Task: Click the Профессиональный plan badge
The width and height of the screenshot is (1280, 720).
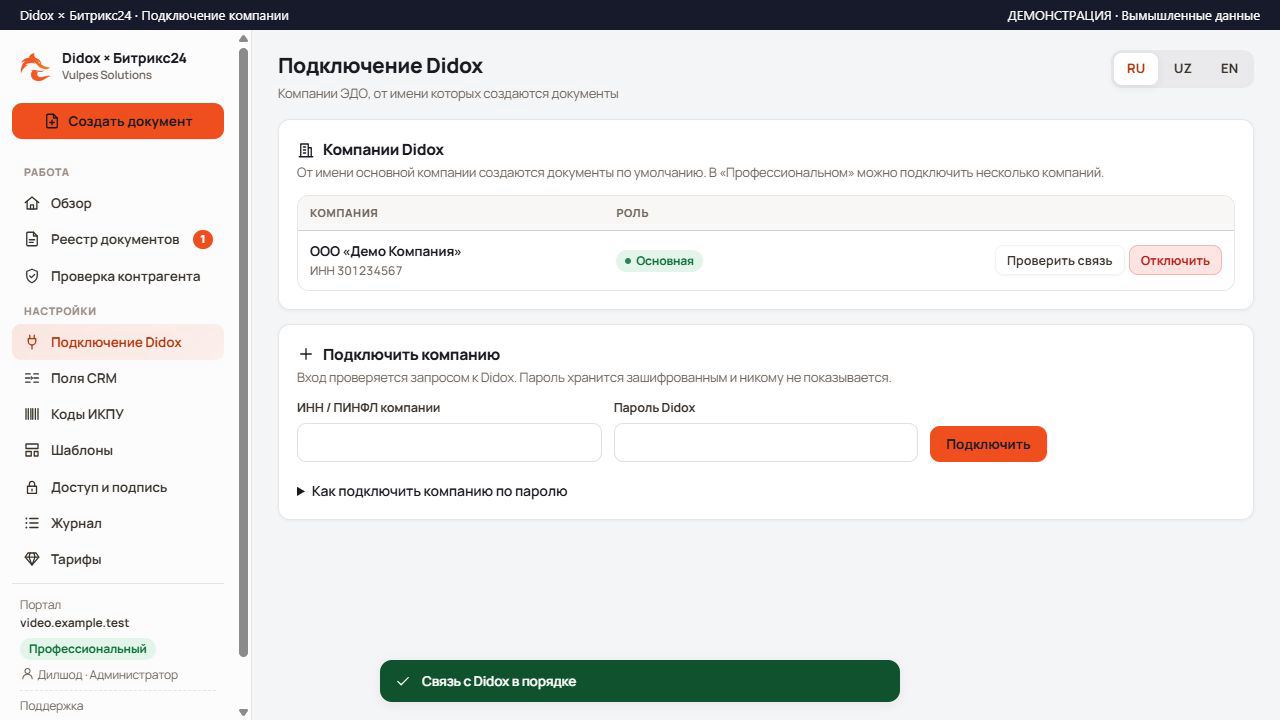Action: coord(88,649)
